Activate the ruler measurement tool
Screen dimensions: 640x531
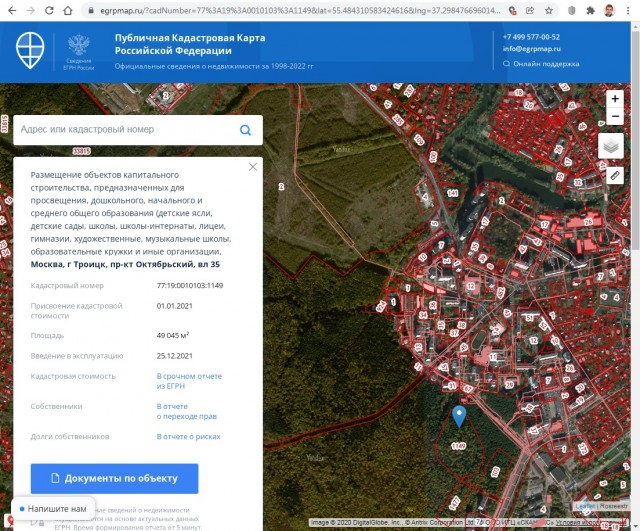pyautogui.click(x=615, y=175)
